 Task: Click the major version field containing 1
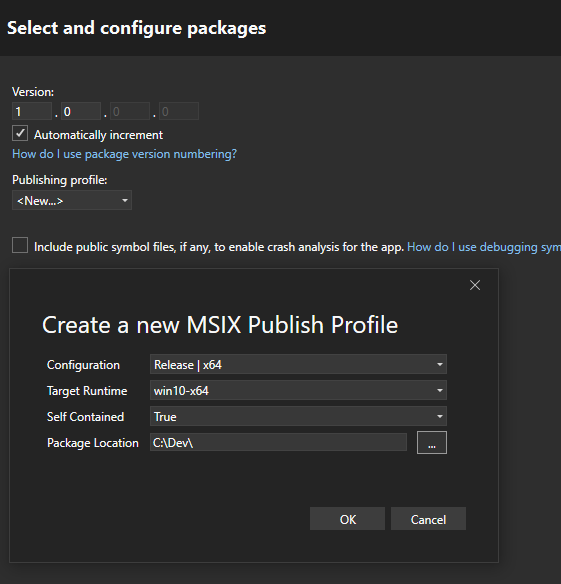pos(32,111)
